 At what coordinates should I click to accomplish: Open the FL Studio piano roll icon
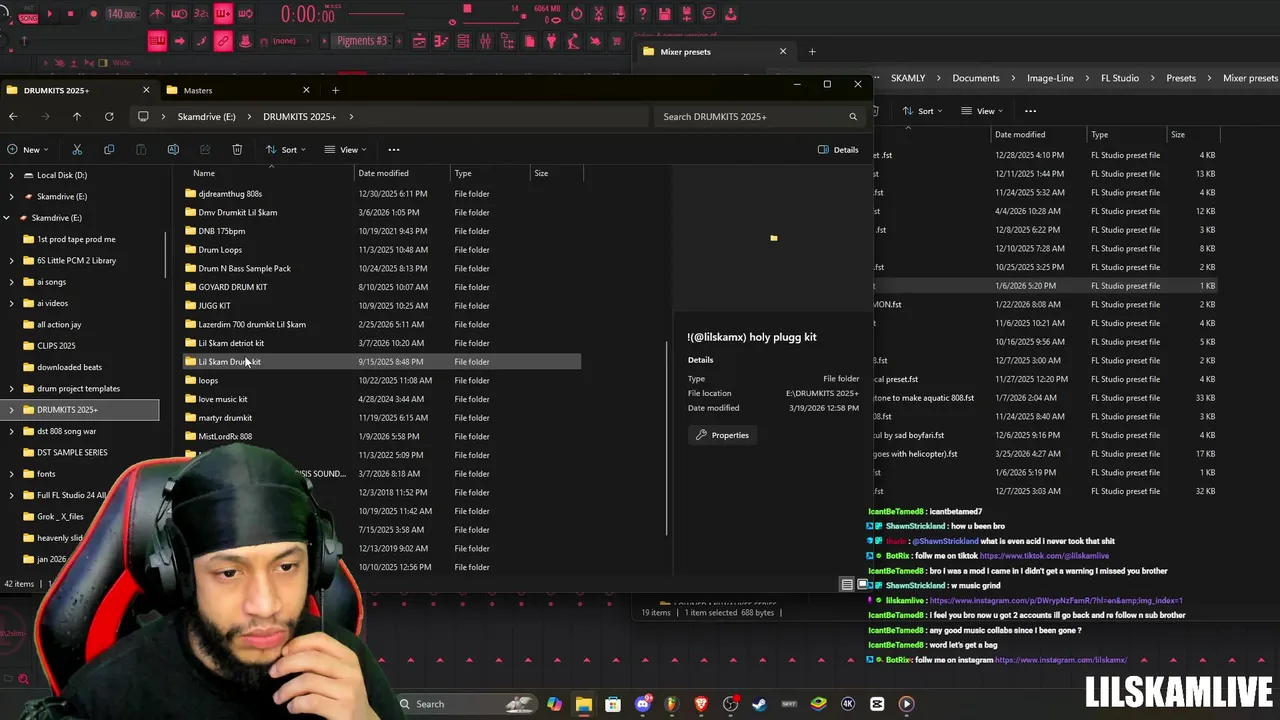click(x=441, y=41)
